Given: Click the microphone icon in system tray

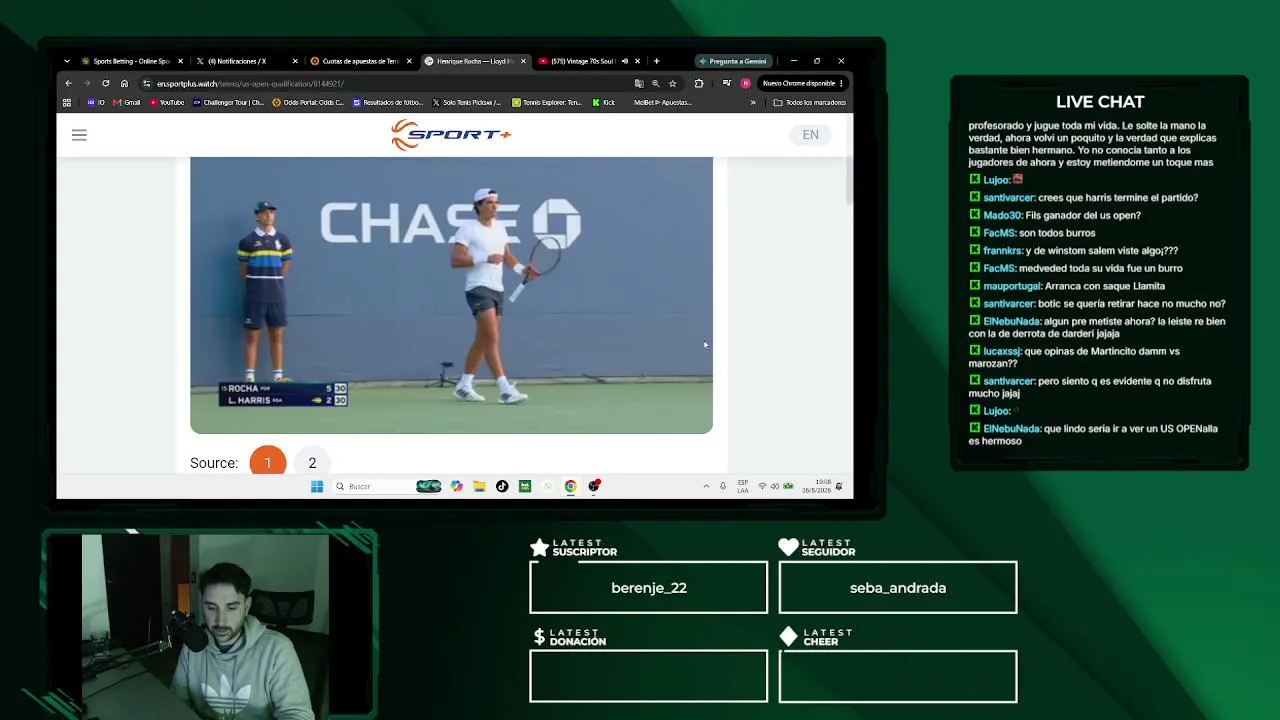Looking at the screenshot, I should [723, 486].
